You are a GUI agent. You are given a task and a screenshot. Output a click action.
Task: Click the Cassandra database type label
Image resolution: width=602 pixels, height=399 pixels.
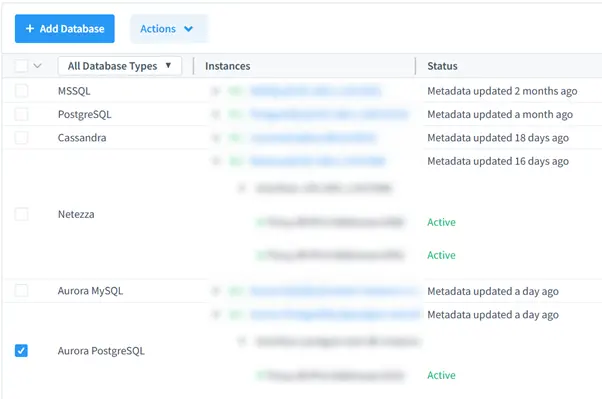82,137
